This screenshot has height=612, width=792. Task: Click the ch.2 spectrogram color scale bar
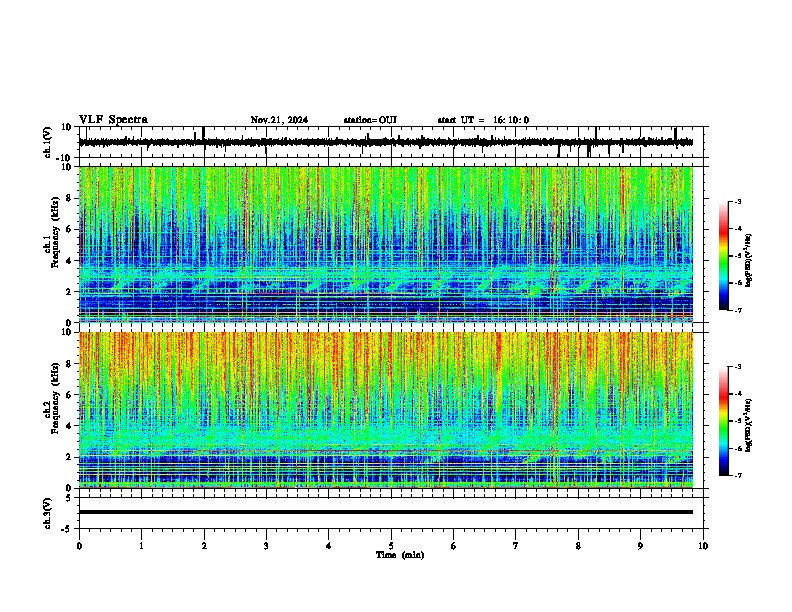pyautogui.click(x=724, y=421)
